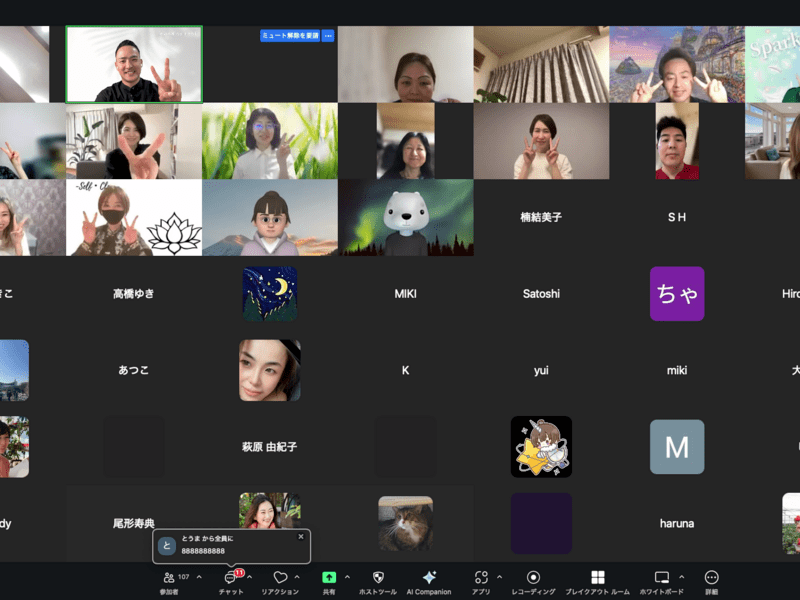Start screen sharing with green share button
Viewport: 800px width, 600px height.
point(329,578)
